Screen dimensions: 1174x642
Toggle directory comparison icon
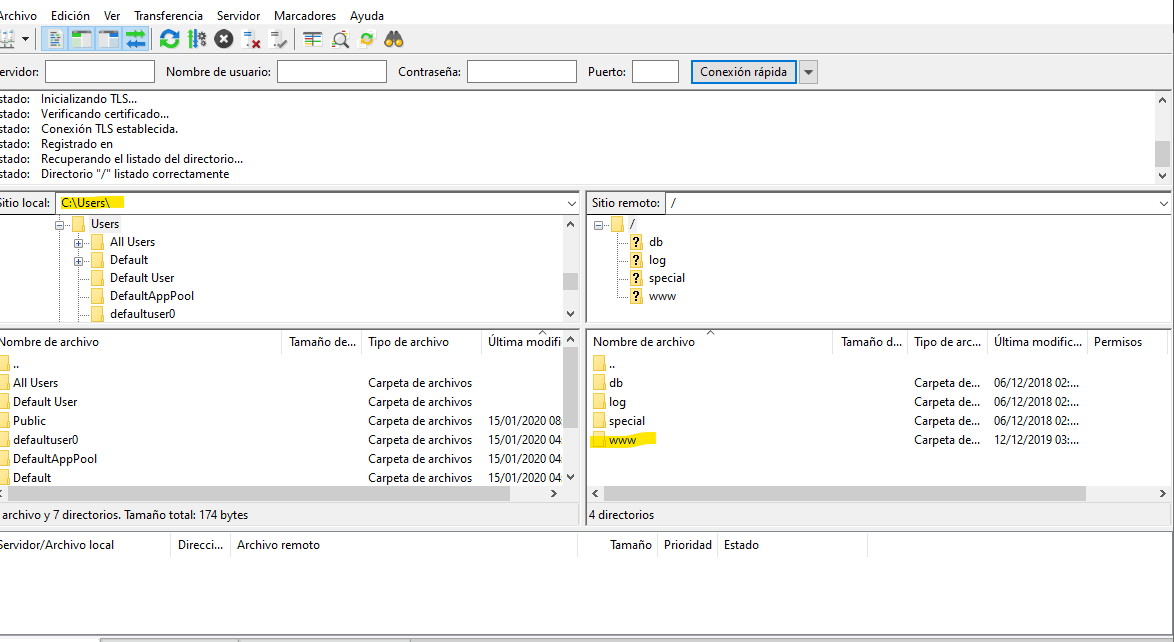click(x=340, y=39)
